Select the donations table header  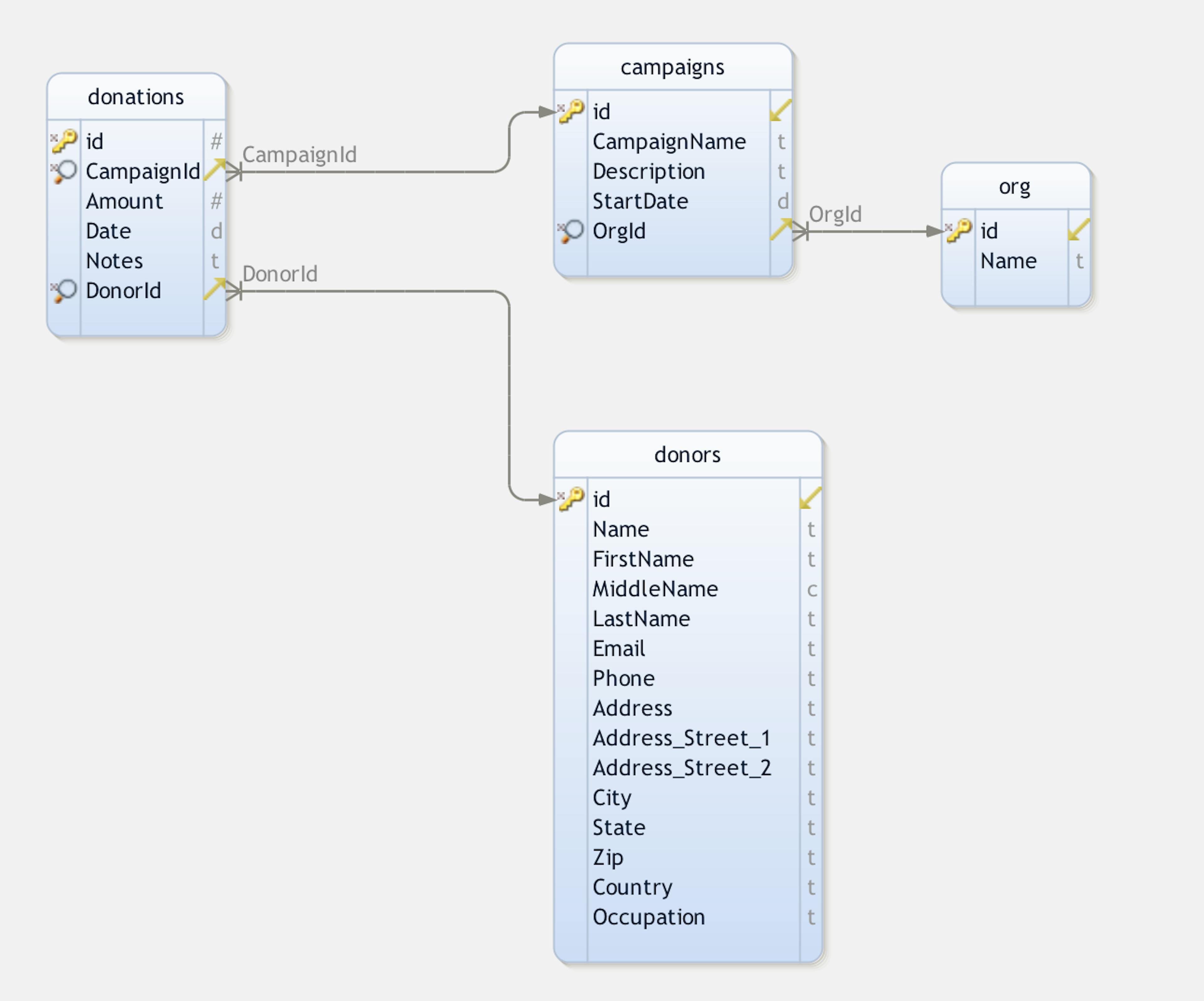pyautogui.click(x=136, y=97)
